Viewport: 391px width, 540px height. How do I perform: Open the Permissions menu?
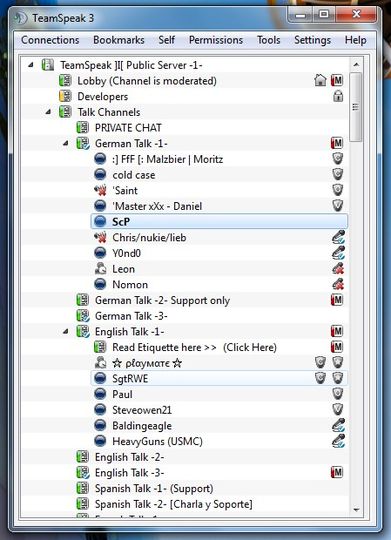[x=216, y=40]
